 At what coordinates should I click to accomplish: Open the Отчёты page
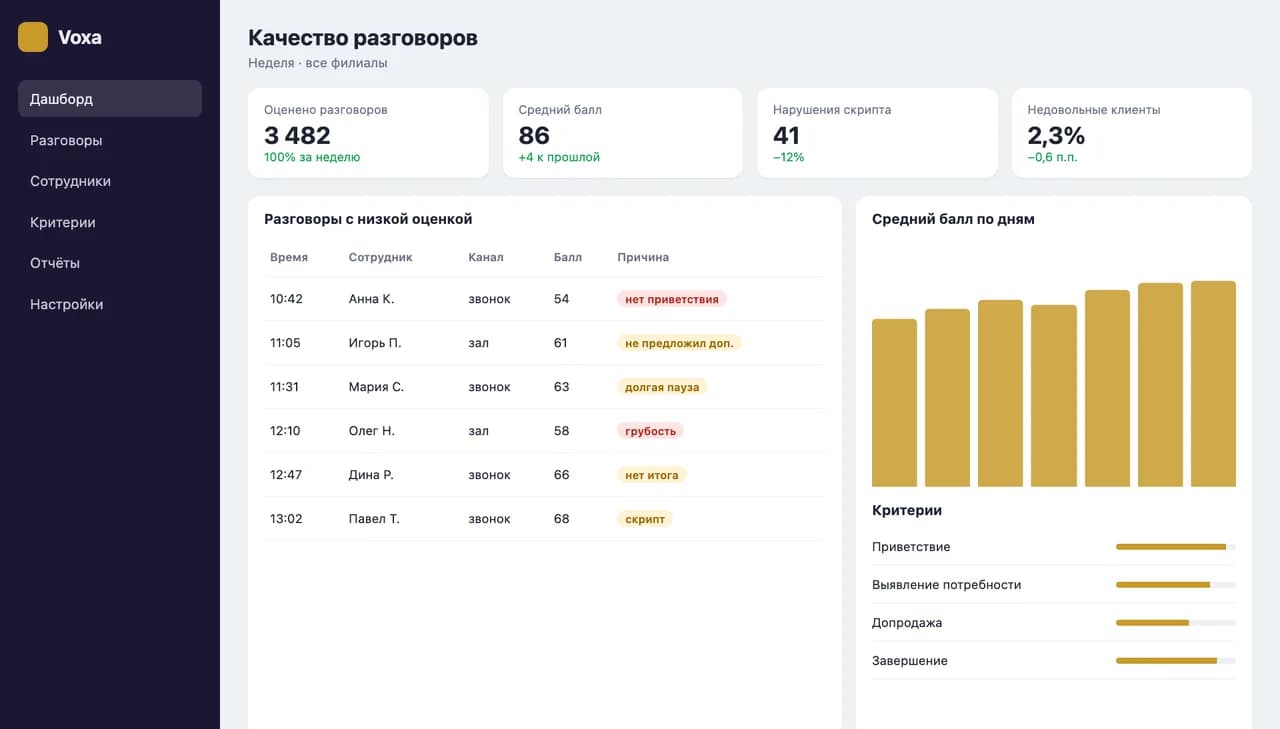[x=110, y=263]
